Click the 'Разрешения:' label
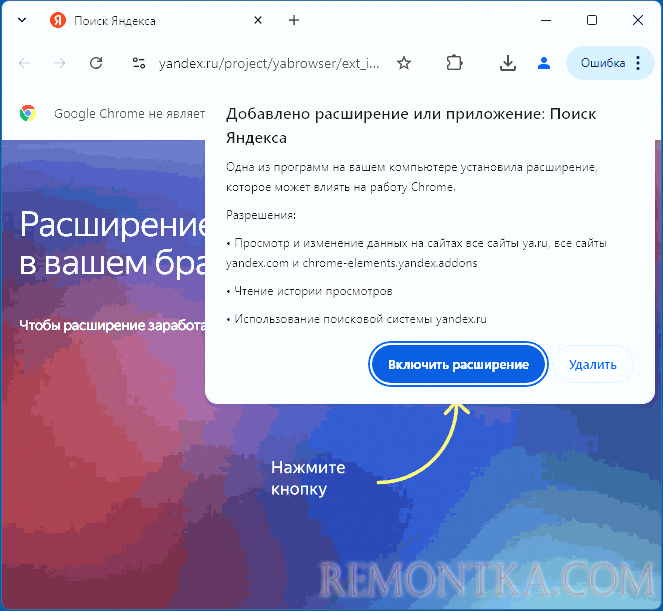The height and width of the screenshot is (611, 663). (x=261, y=215)
